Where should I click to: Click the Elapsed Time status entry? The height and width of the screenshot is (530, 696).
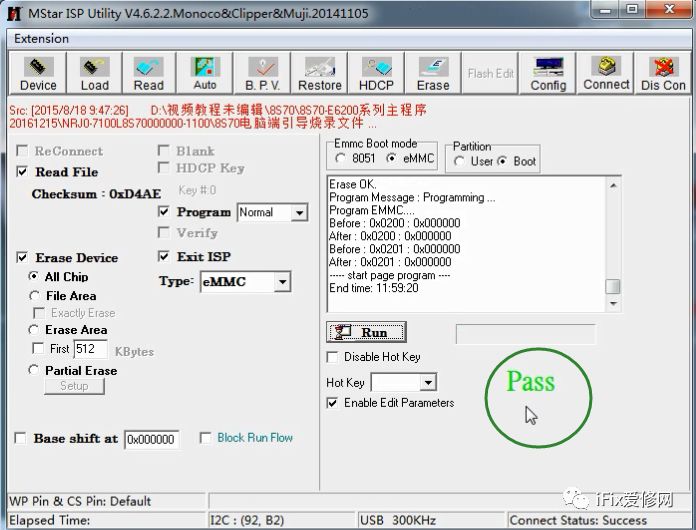point(50,520)
